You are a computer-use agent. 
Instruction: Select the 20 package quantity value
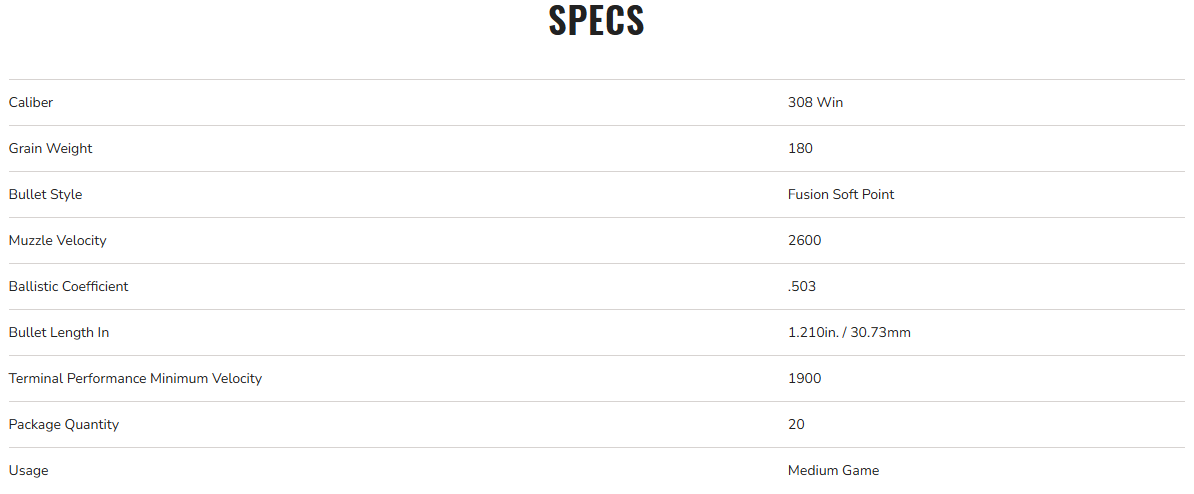tap(796, 424)
